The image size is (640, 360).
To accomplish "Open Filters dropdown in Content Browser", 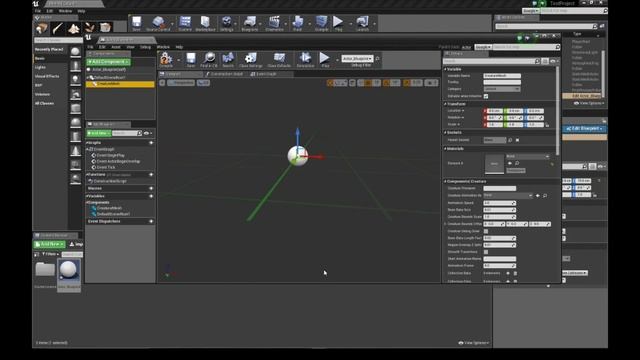I will (50, 254).
